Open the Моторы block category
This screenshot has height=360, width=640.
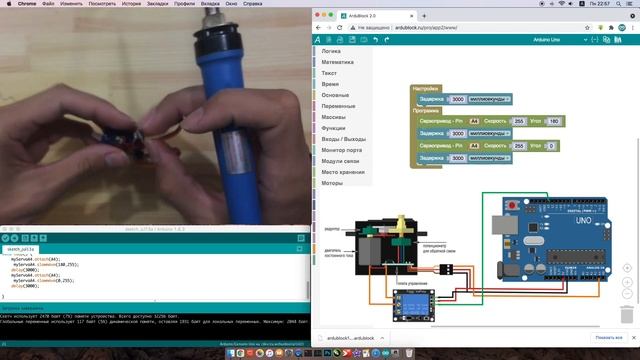(332, 183)
